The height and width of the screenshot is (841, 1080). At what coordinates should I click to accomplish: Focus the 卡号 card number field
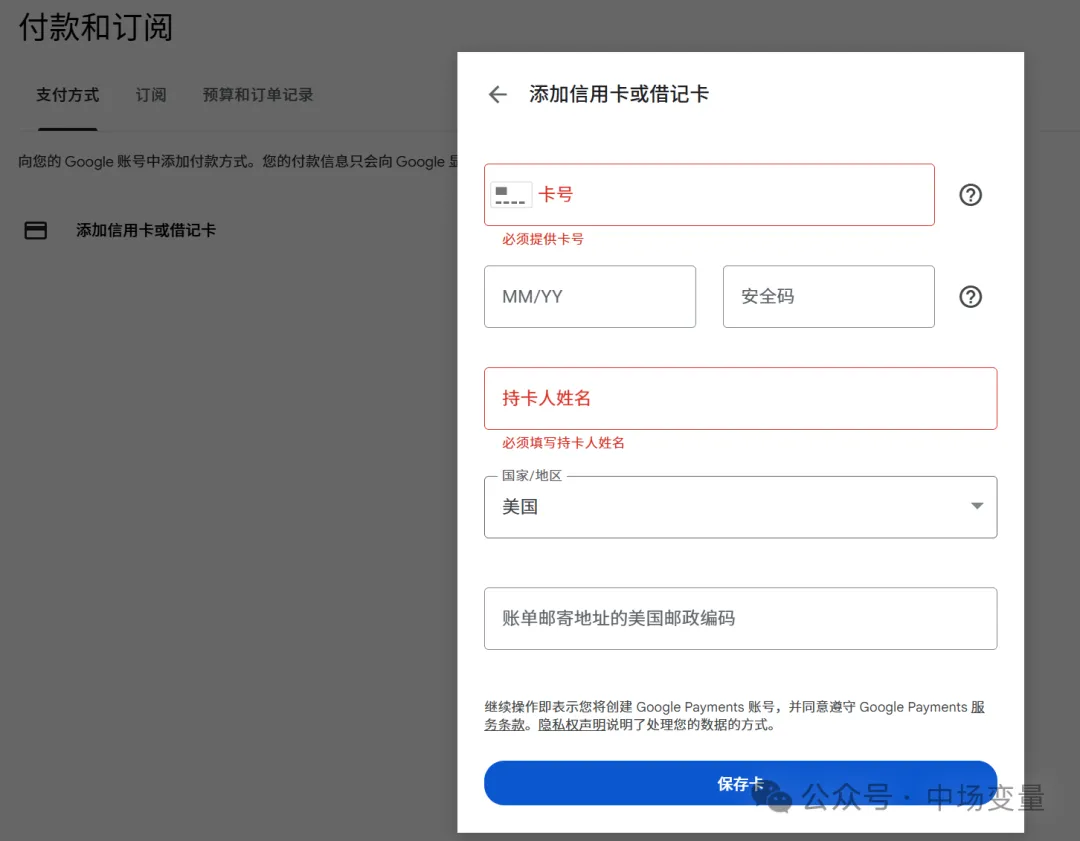pos(709,195)
